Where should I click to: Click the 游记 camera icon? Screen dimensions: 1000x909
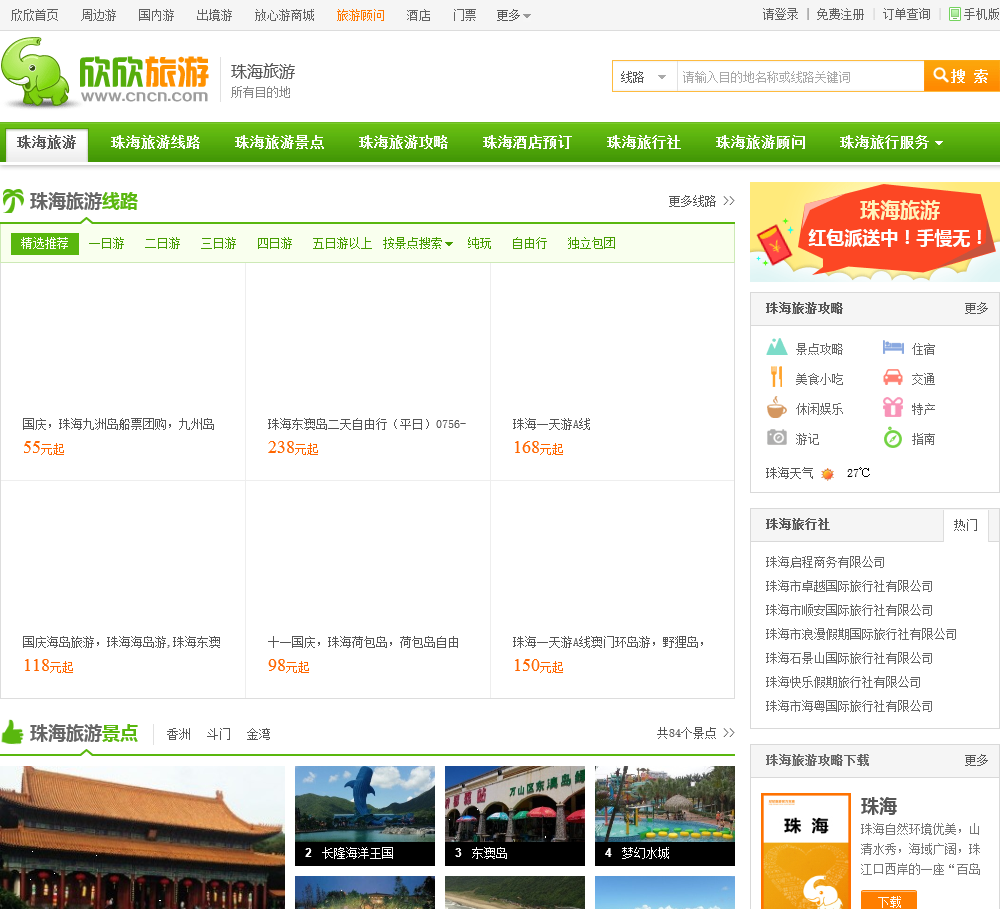coord(776,438)
